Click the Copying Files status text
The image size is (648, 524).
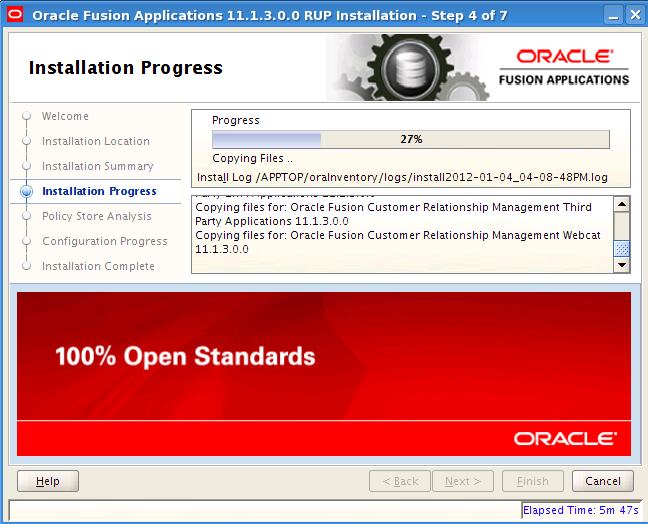[x=253, y=158]
